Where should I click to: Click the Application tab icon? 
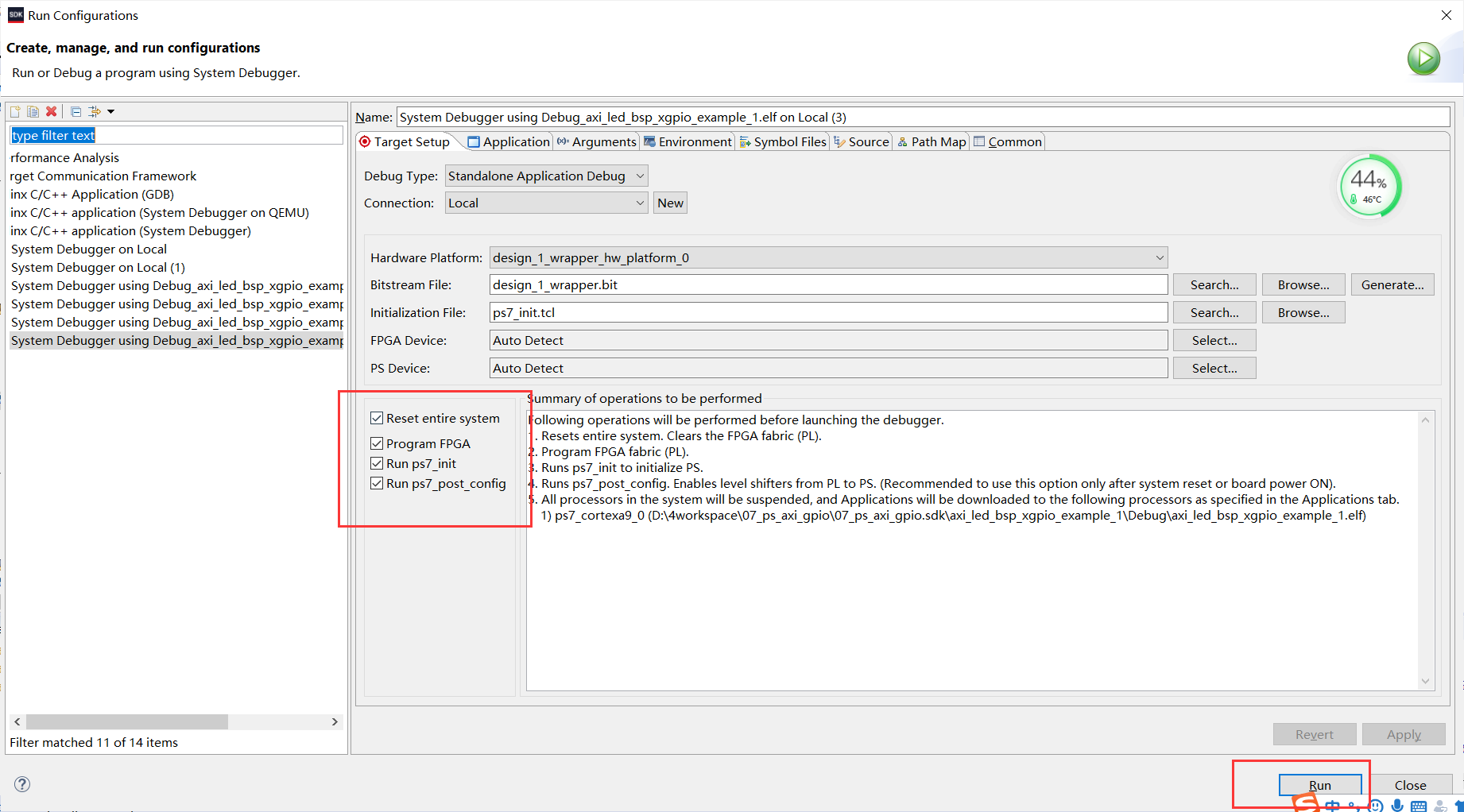coord(474,141)
